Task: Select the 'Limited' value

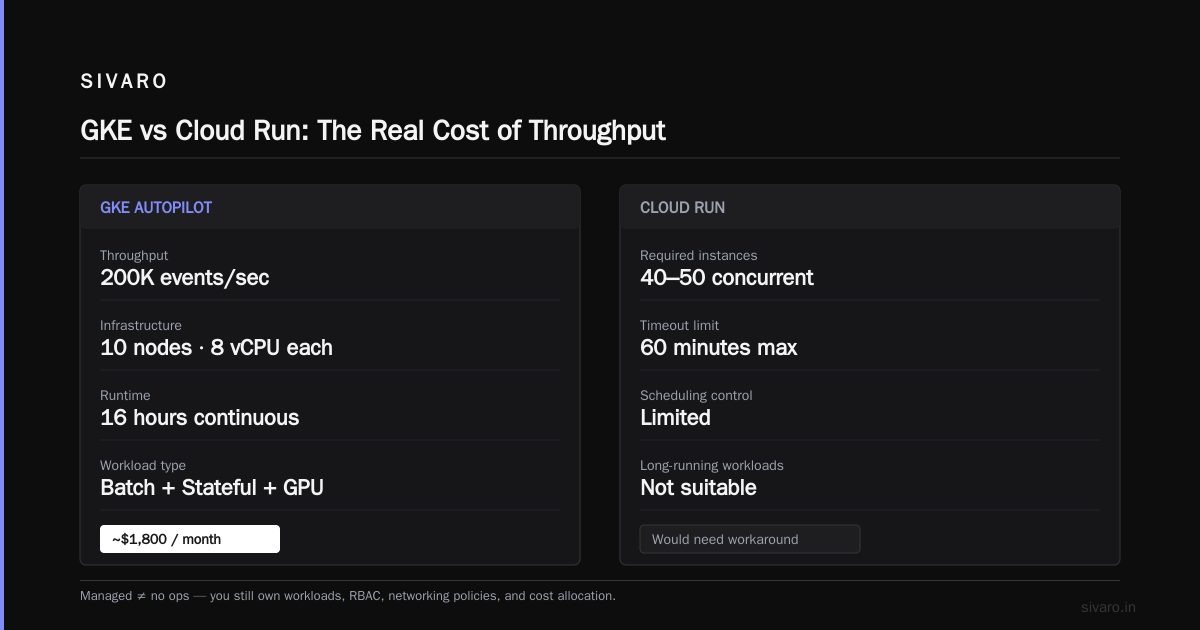Action: pyautogui.click(x=676, y=418)
